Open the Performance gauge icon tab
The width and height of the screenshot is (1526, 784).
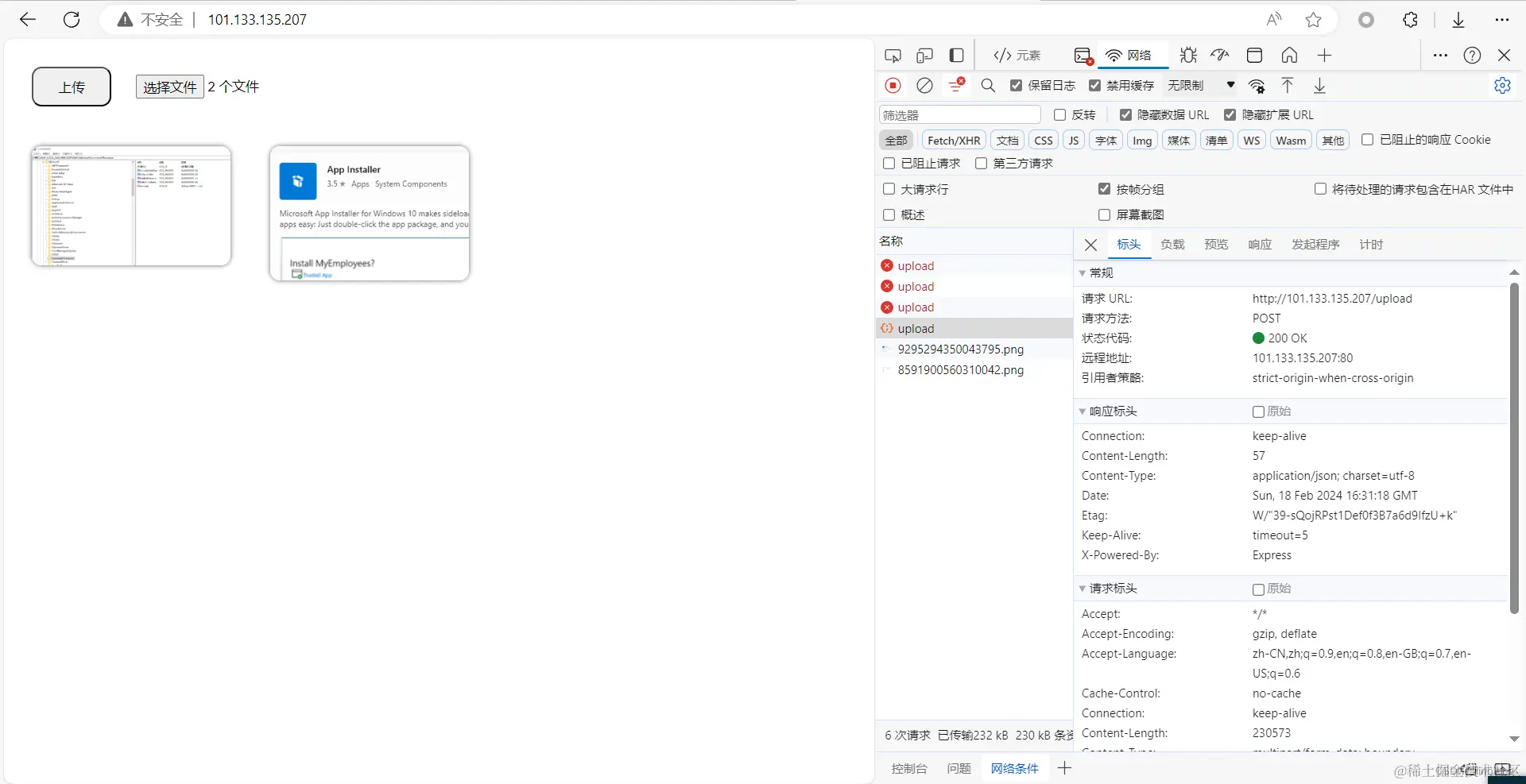point(1220,55)
